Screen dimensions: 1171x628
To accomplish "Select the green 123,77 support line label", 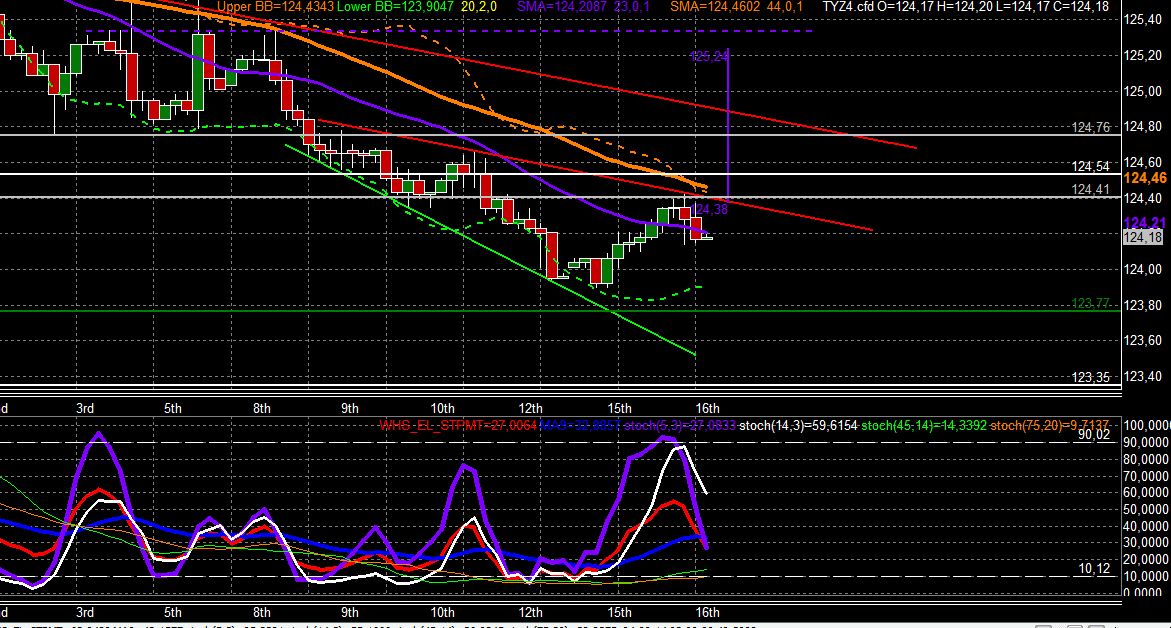I will (1090, 303).
